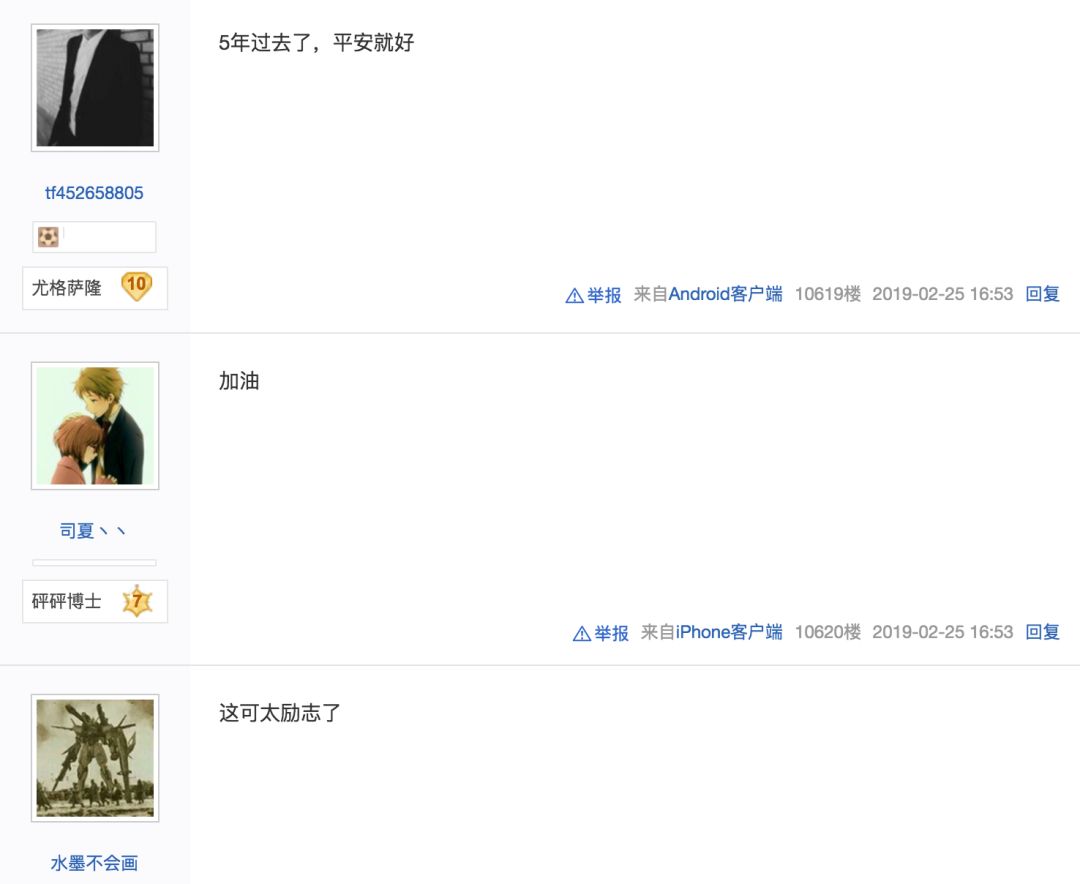Open the iPhone客户端 link
Viewport: 1080px width, 884px height.
point(729,632)
